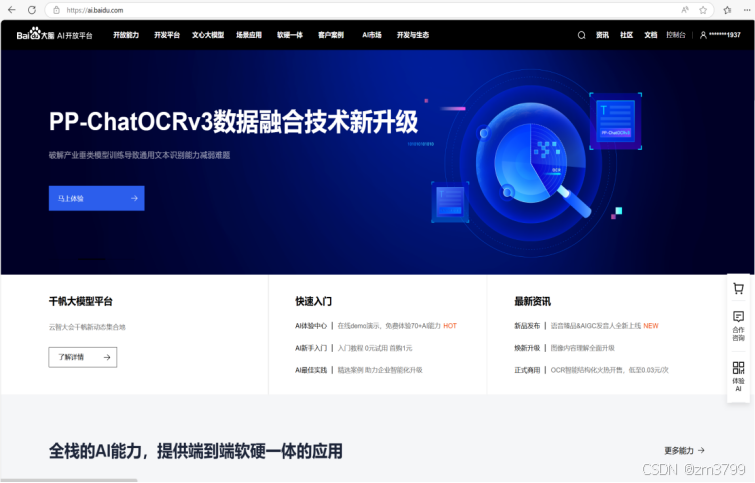Open the 焕新升级 news item
Viewport: 755px width, 483px height.
(527, 348)
